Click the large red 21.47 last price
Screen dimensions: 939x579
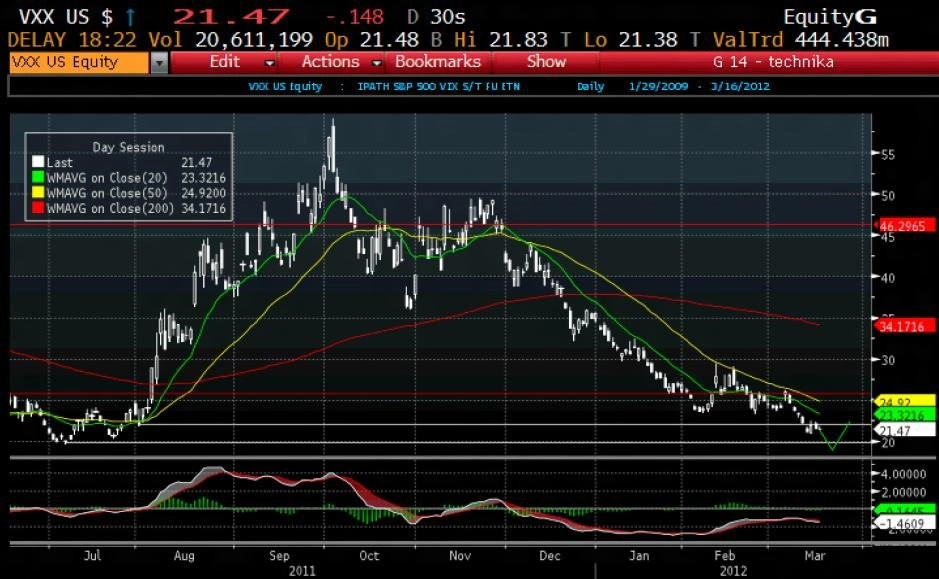pyautogui.click(x=231, y=17)
